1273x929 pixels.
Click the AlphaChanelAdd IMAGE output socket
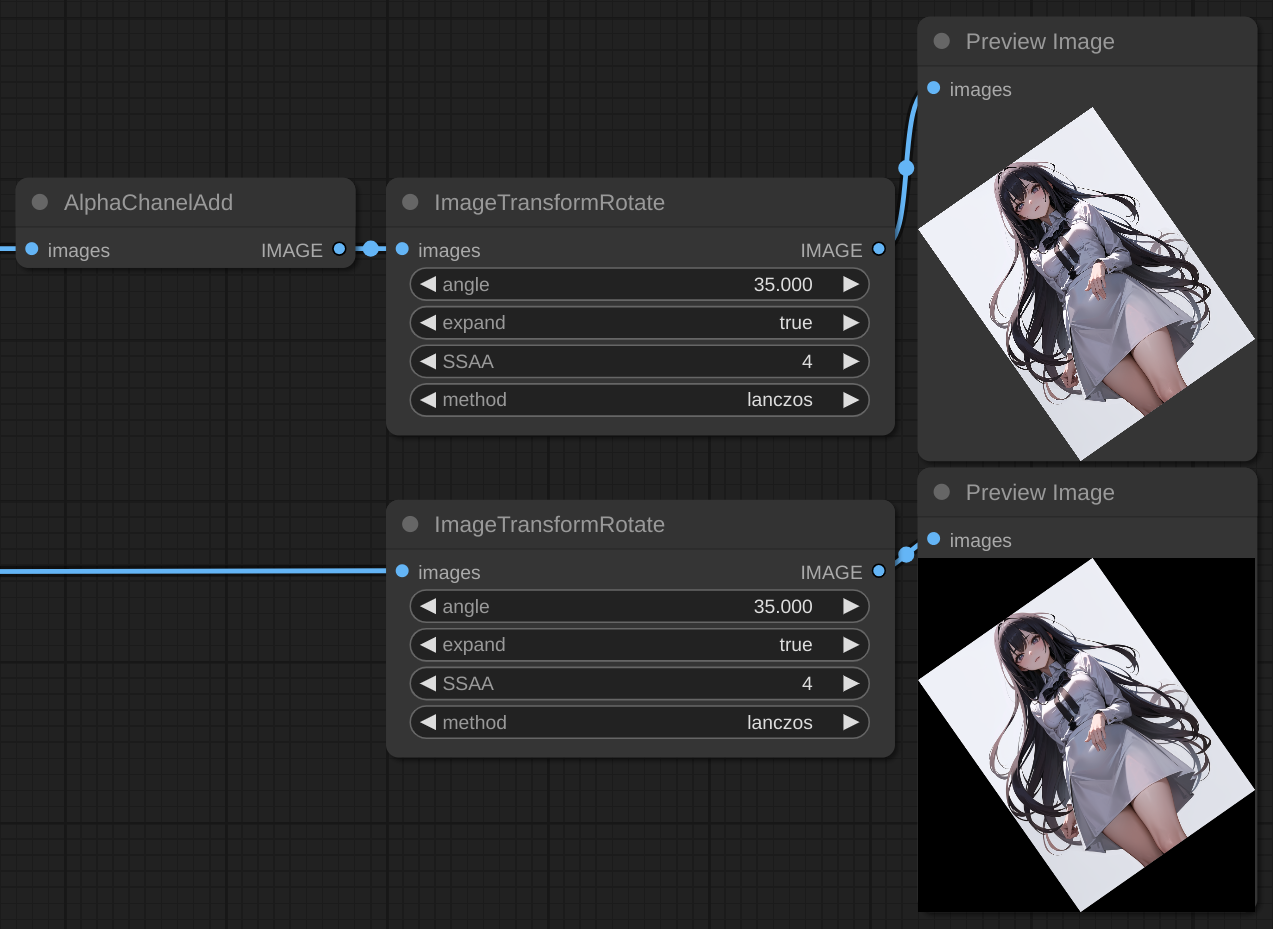(x=339, y=249)
